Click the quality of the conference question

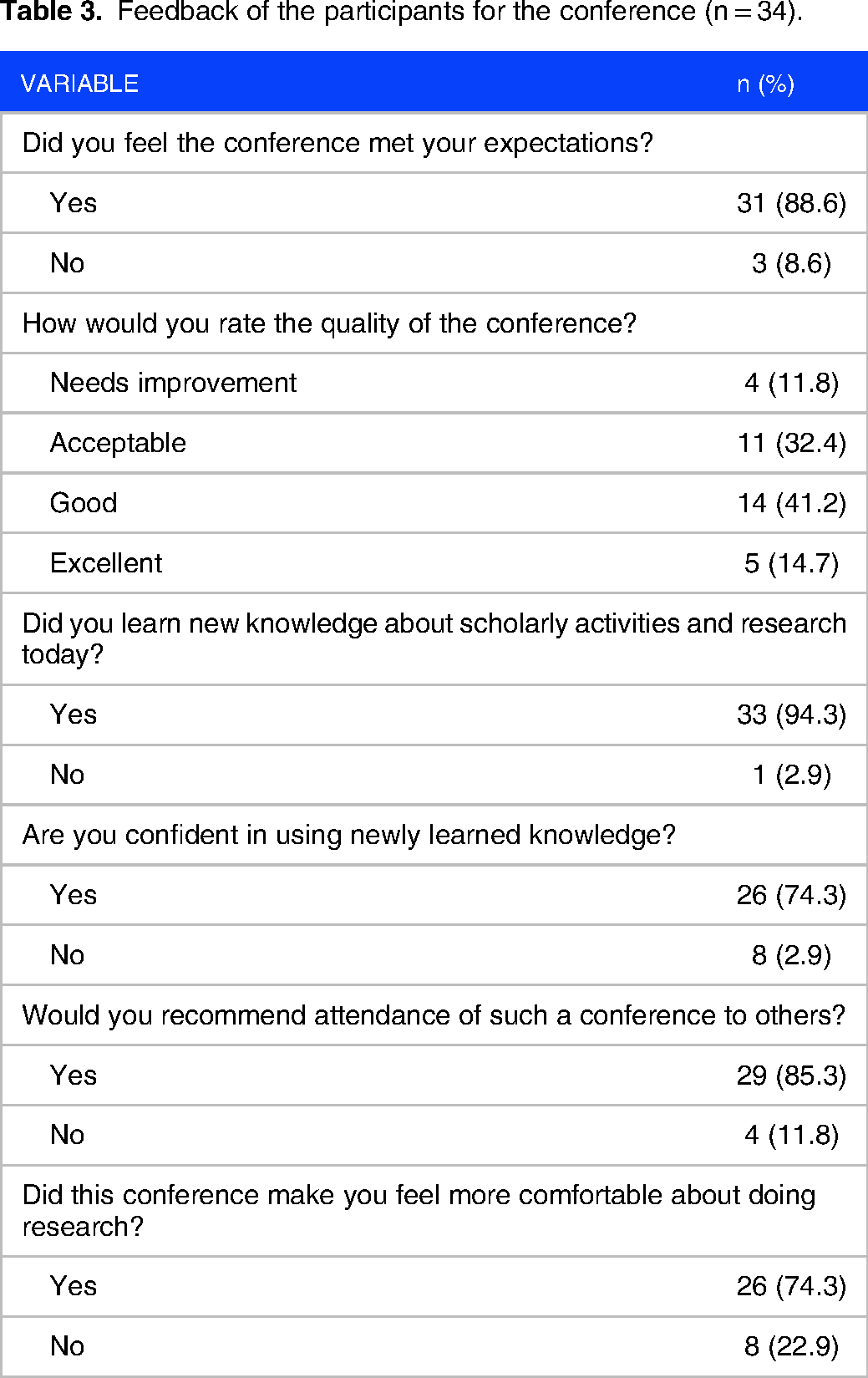point(329,323)
